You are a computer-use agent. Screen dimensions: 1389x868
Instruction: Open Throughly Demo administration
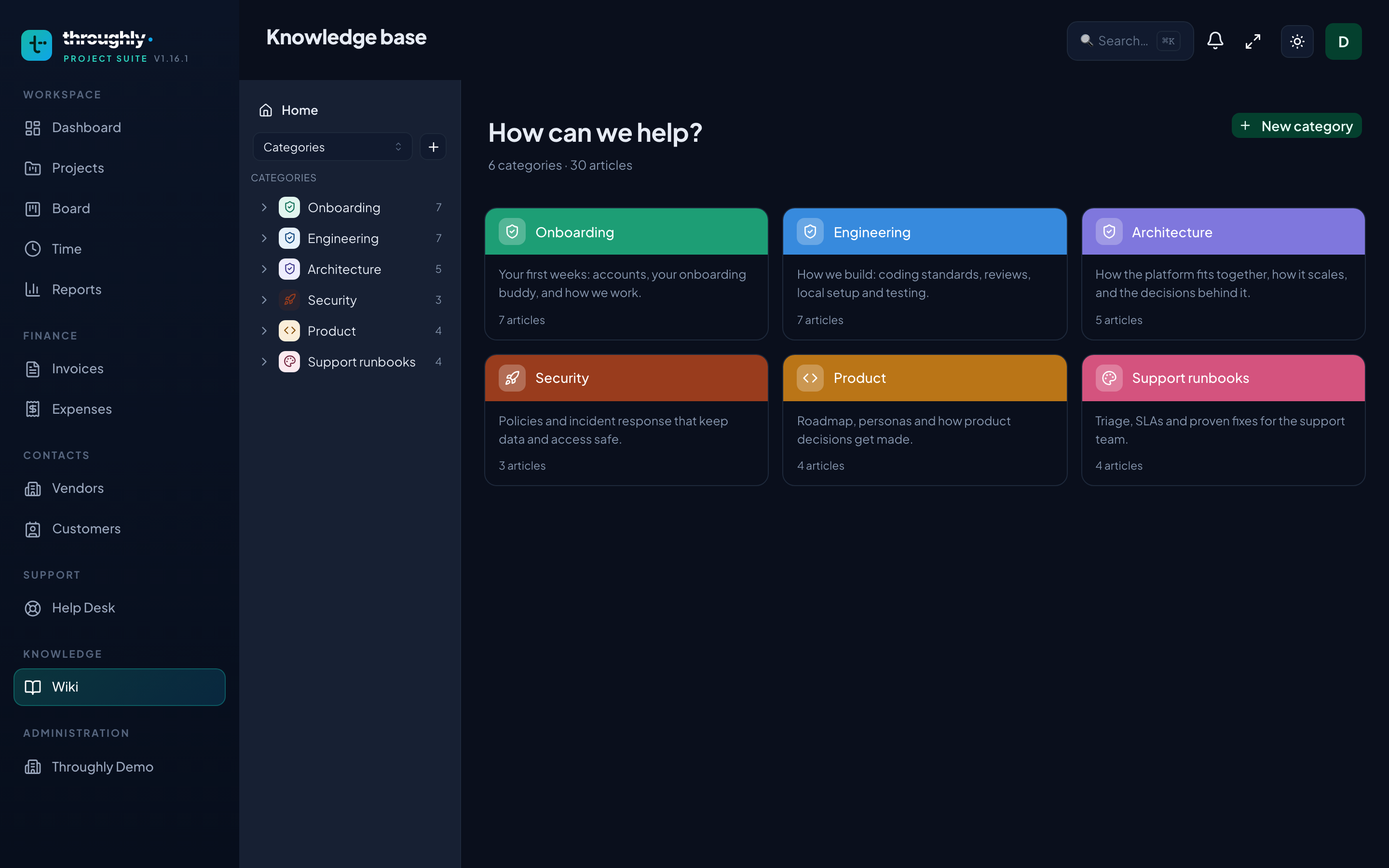tap(120, 767)
